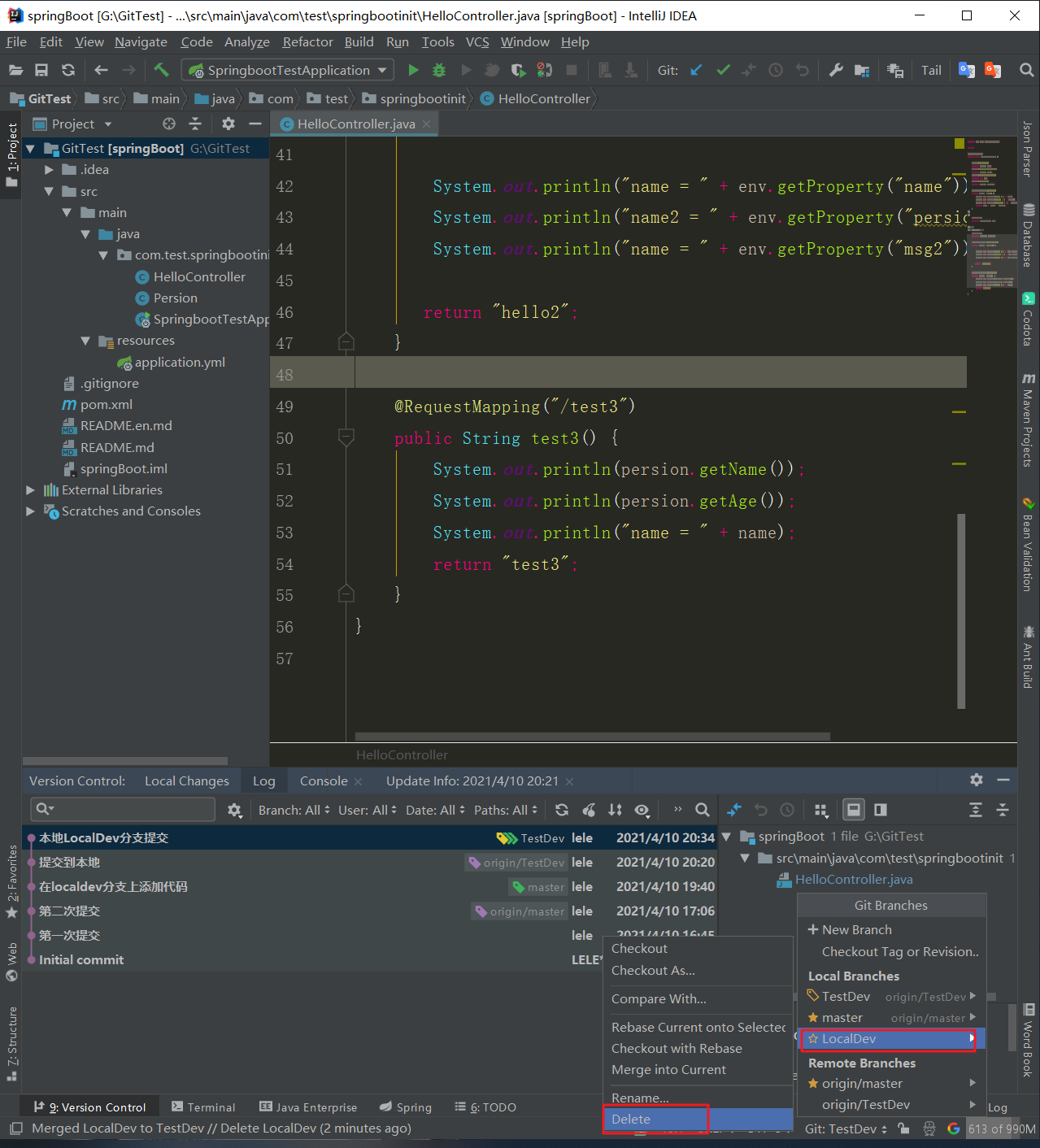Commit changes with the green checkmark
Viewport: 1040px width, 1148px height.
pos(723,70)
